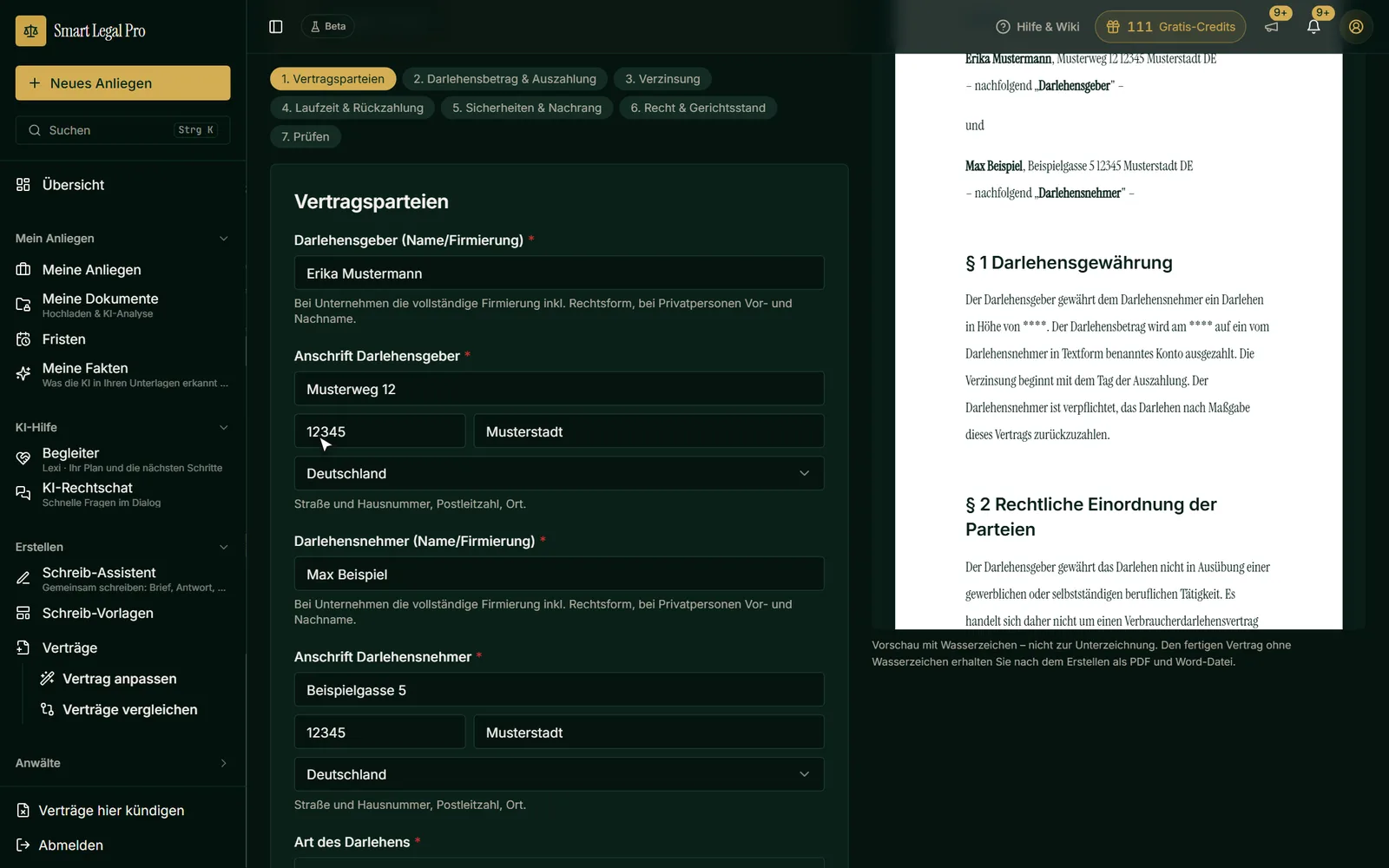Expand the Anwälte section
The width and height of the screenshot is (1389, 868).
pyautogui.click(x=223, y=764)
